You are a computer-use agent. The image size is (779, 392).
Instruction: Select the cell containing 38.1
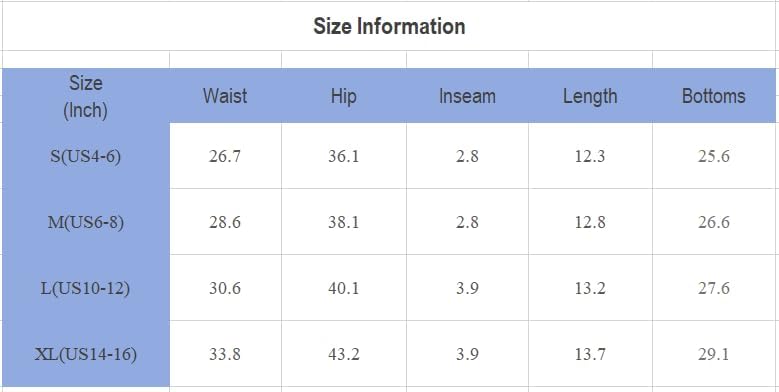tap(344, 222)
